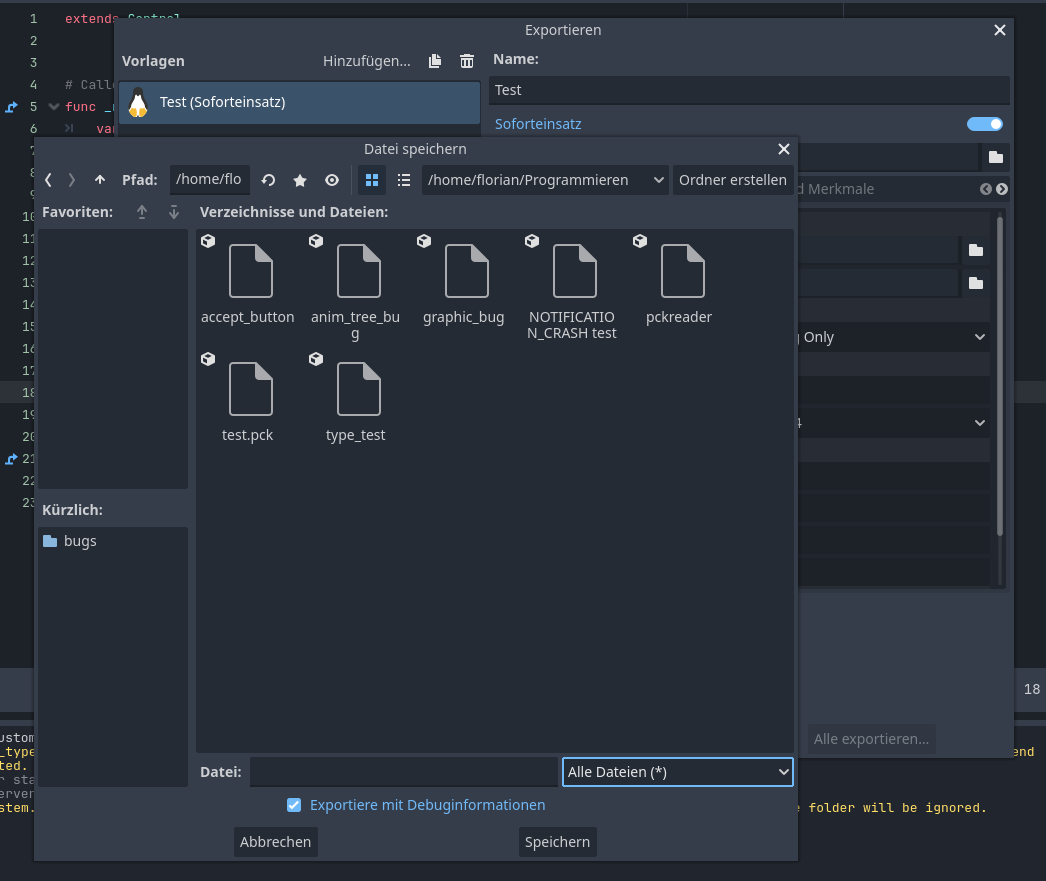Open the Hinzufügen templates menu
Viewport: 1046px width, 881px height.
[366, 61]
